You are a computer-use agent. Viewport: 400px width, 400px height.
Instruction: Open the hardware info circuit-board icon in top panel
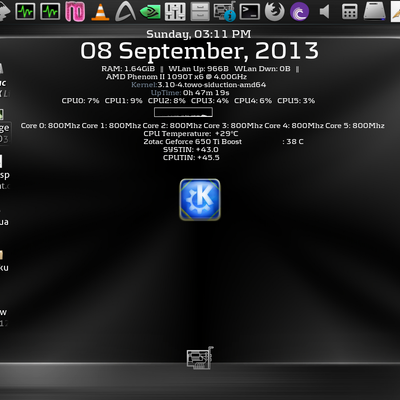pyautogui.click(x=225, y=12)
